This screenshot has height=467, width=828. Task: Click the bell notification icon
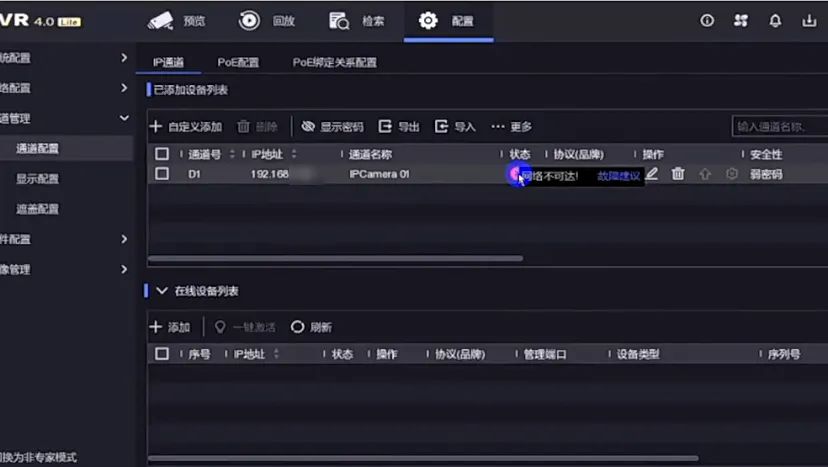tap(775, 20)
